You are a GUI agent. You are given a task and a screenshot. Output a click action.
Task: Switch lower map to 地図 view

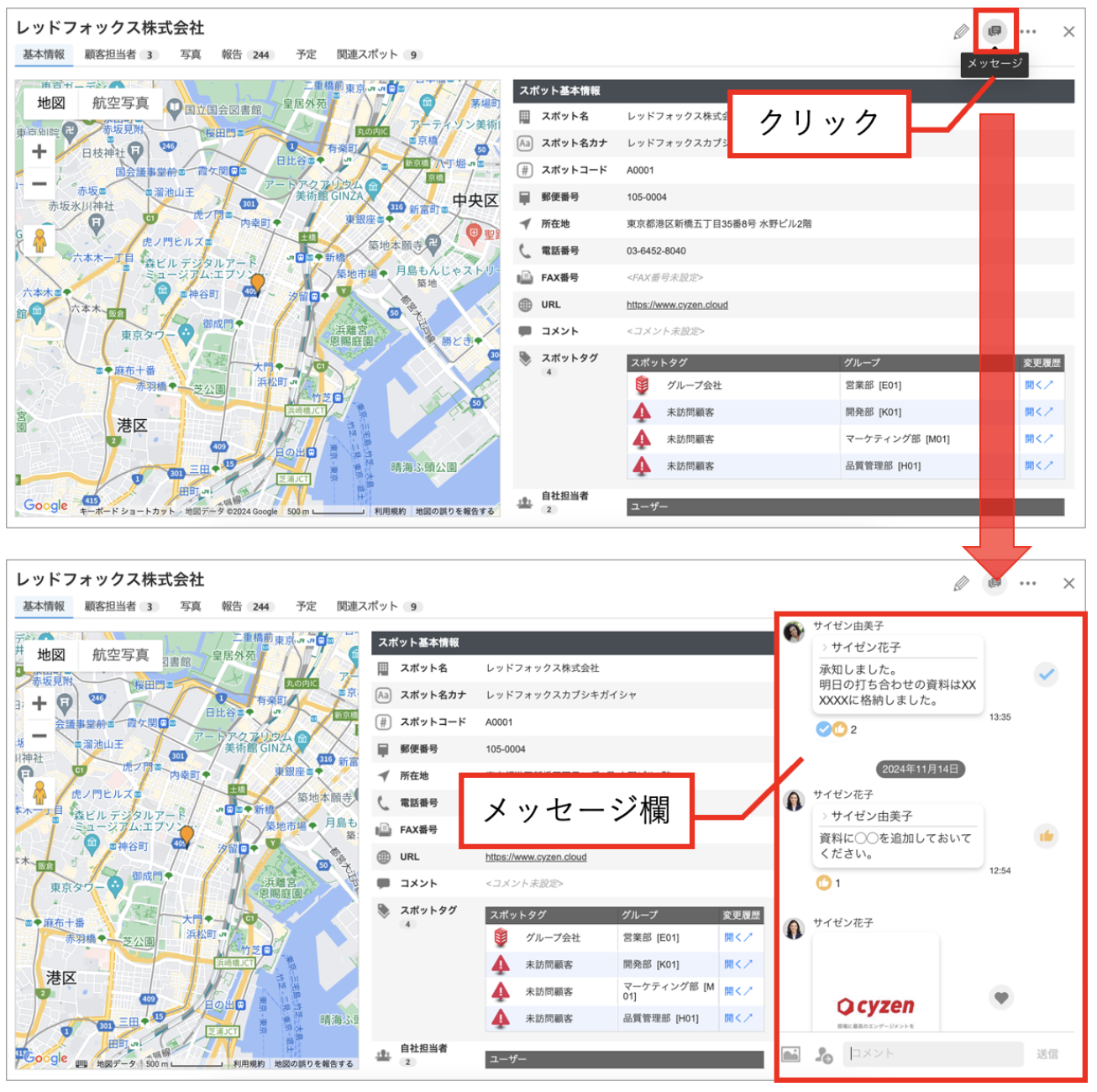51,655
